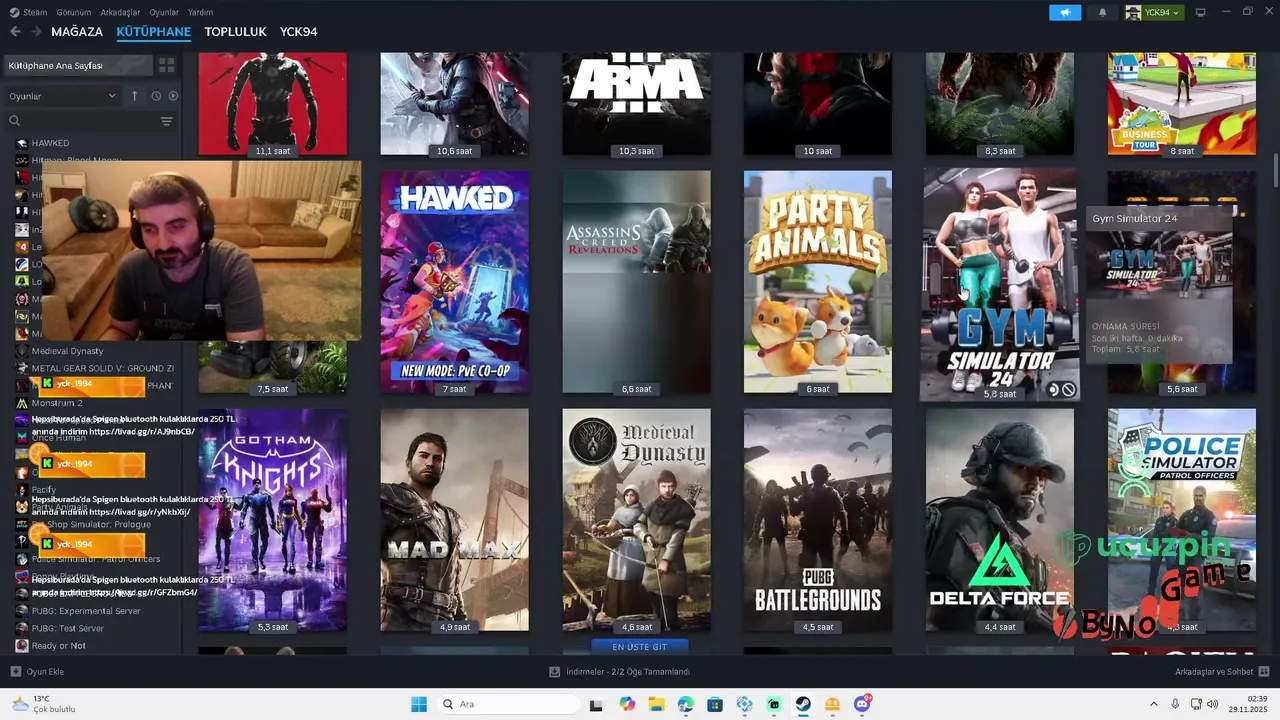Expand the Oyunlar filter dropdown
The height and width of the screenshot is (720, 1280).
pos(62,96)
